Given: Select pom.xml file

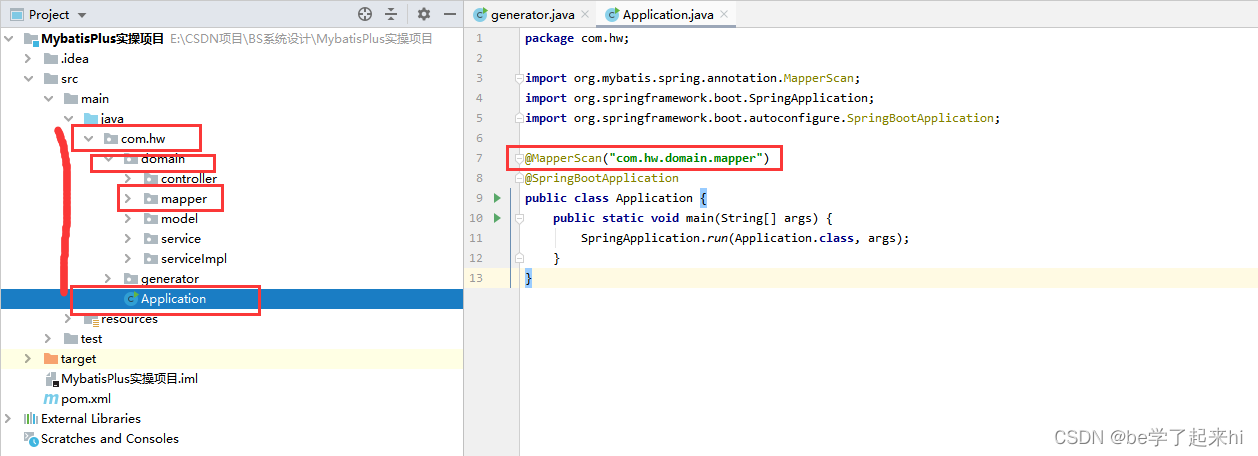Looking at the screenshot, I should click(x=84, y=399).
